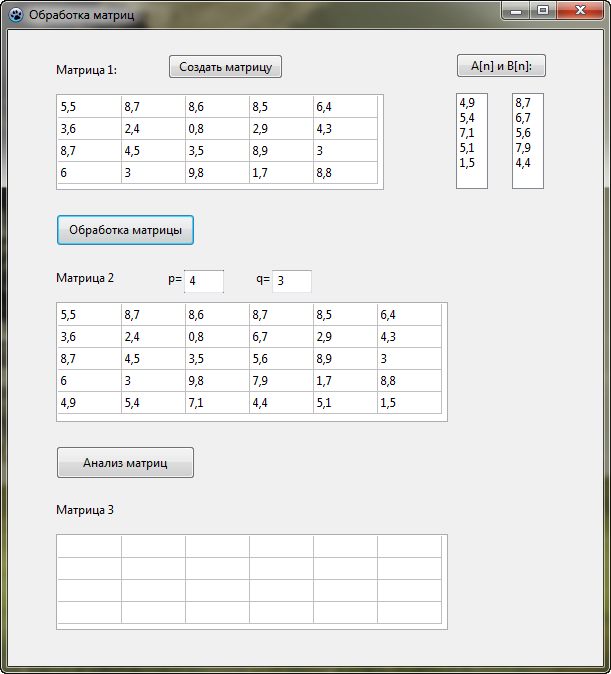The image size is (611, 674).
Task: Click cell 5,5 in Матрица 1 grid
Action: point(89,107)
